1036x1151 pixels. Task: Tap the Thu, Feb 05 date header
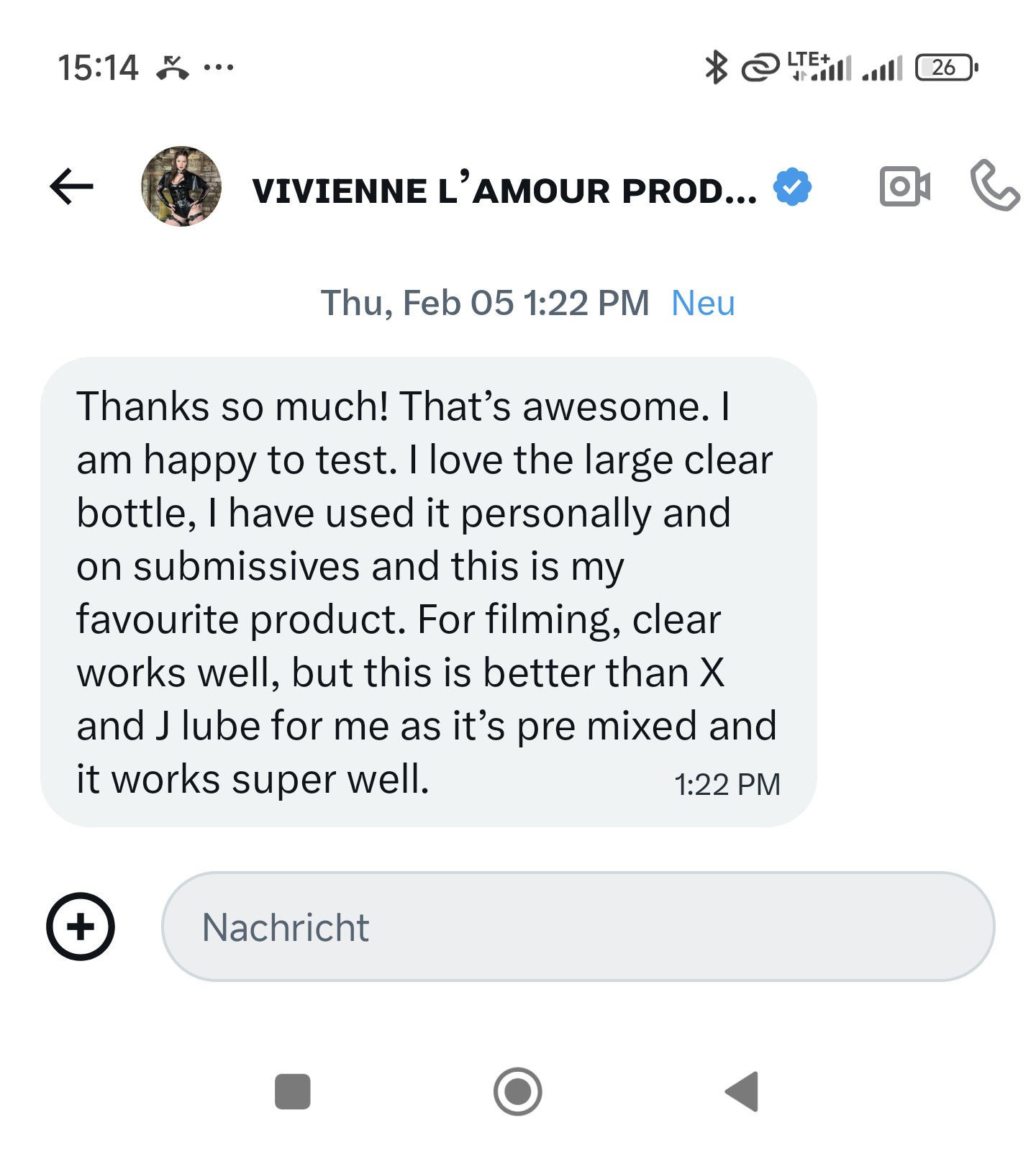click(484, 303)
